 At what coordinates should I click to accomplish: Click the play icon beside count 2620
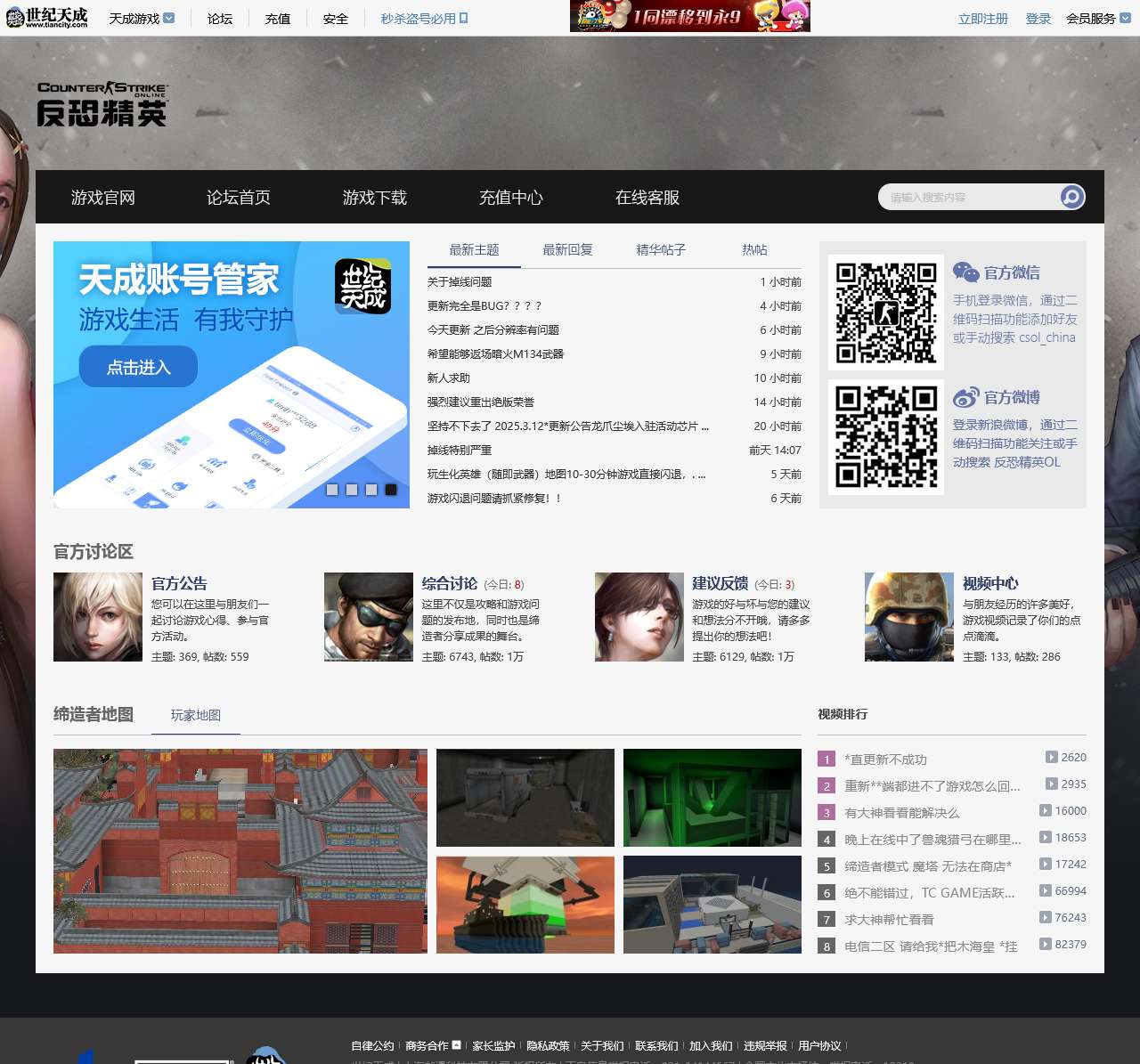1051,758
